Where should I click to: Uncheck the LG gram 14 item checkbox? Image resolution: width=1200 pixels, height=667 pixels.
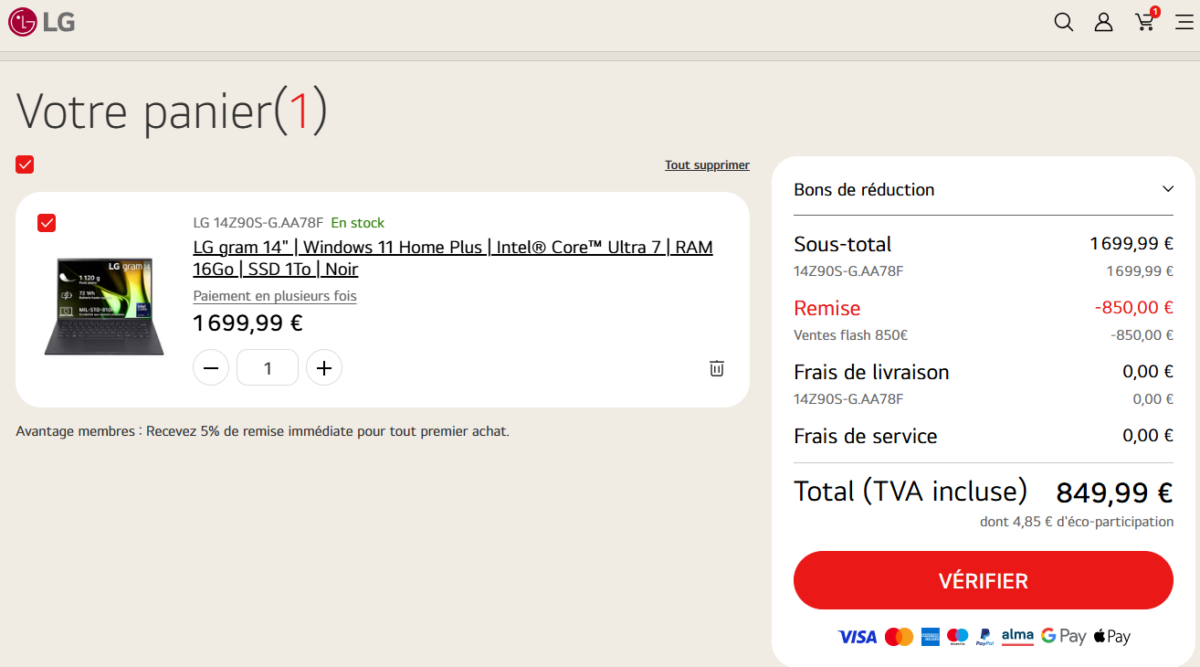[46, 223]
